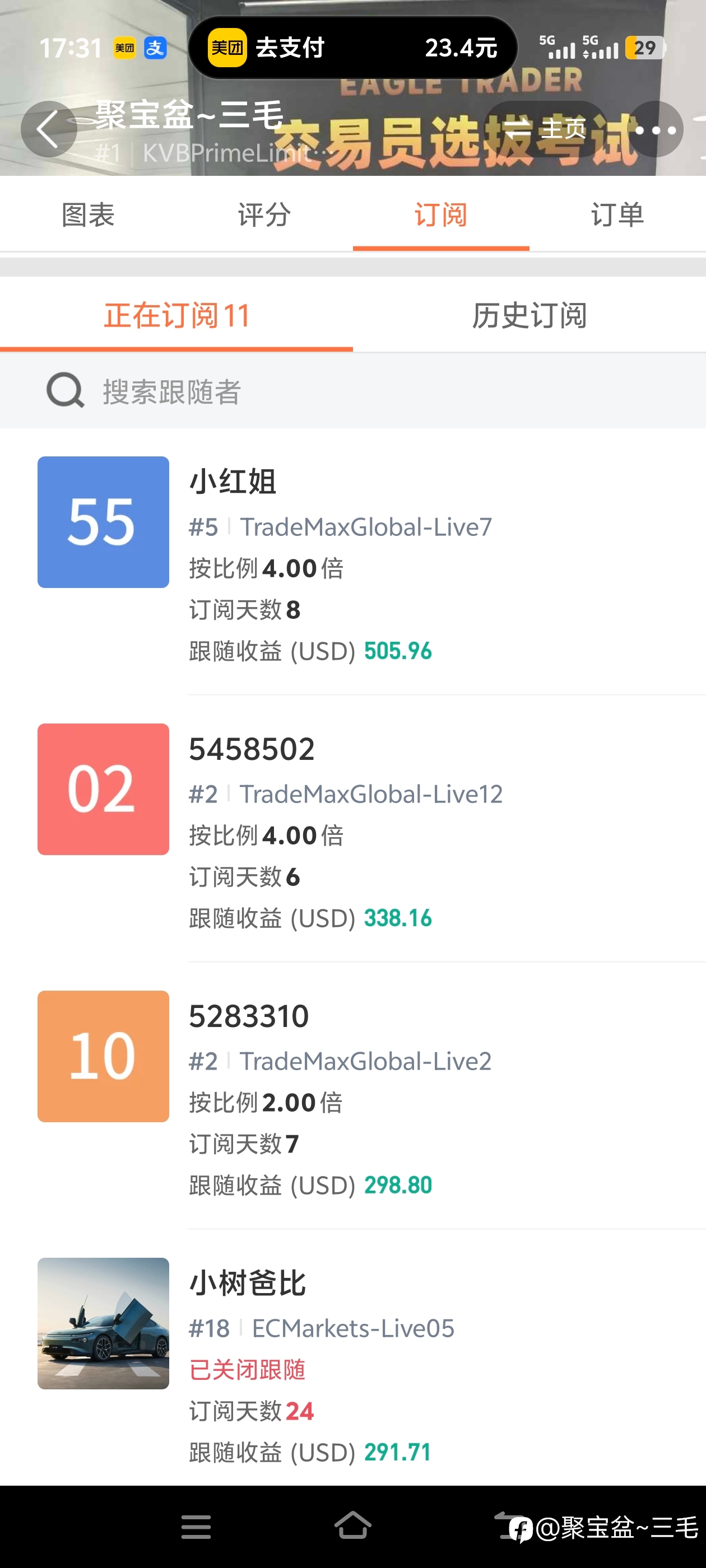Select the 订单 tab

[617, 214]
